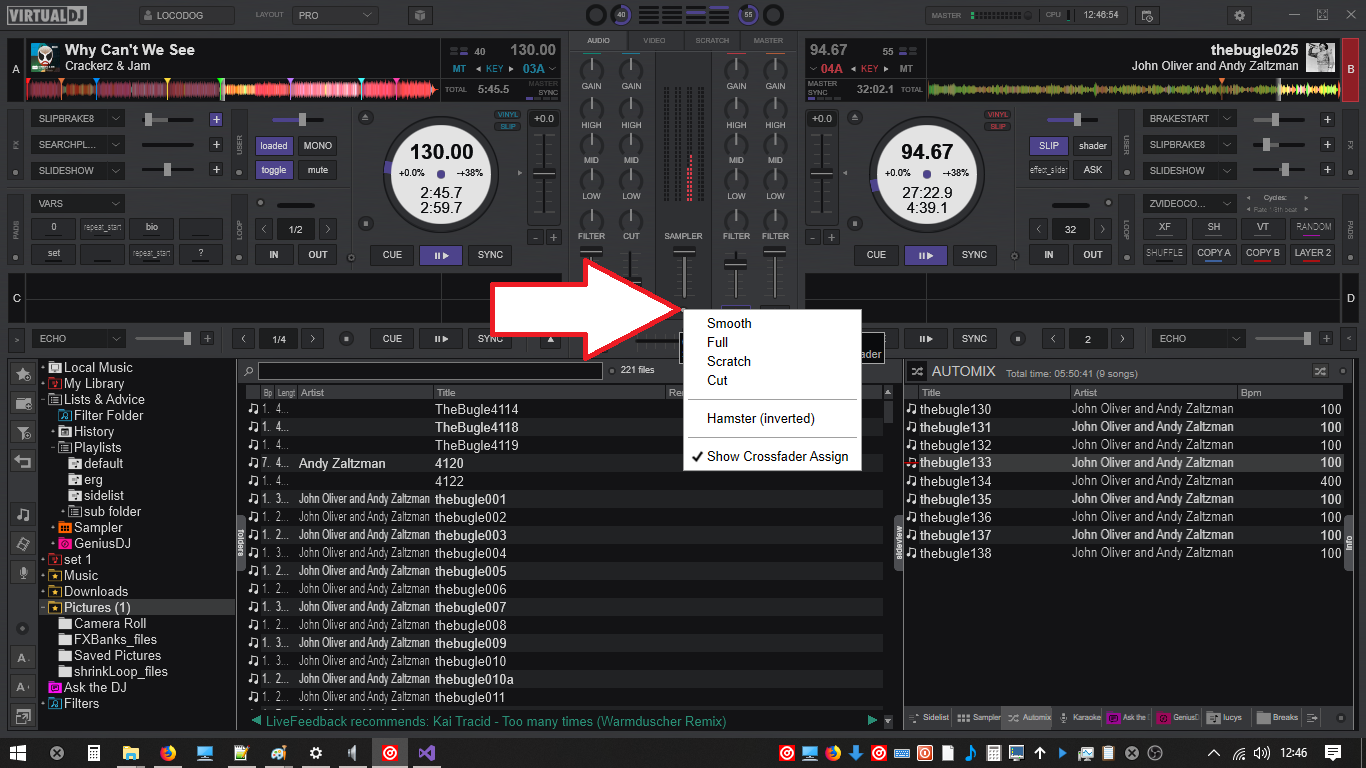This screenshot has height=768, width=1366.
Task: Open the recording options icon near clock
Action: tap(1147, 16)
